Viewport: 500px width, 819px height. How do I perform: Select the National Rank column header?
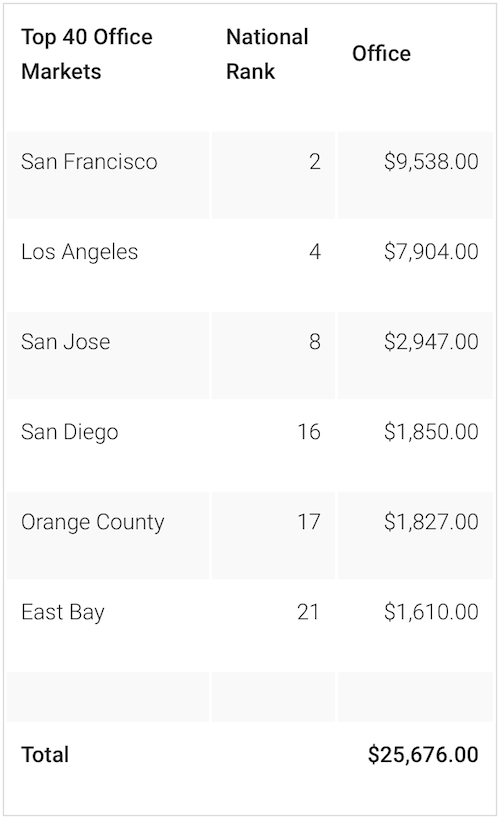[267, 54]
